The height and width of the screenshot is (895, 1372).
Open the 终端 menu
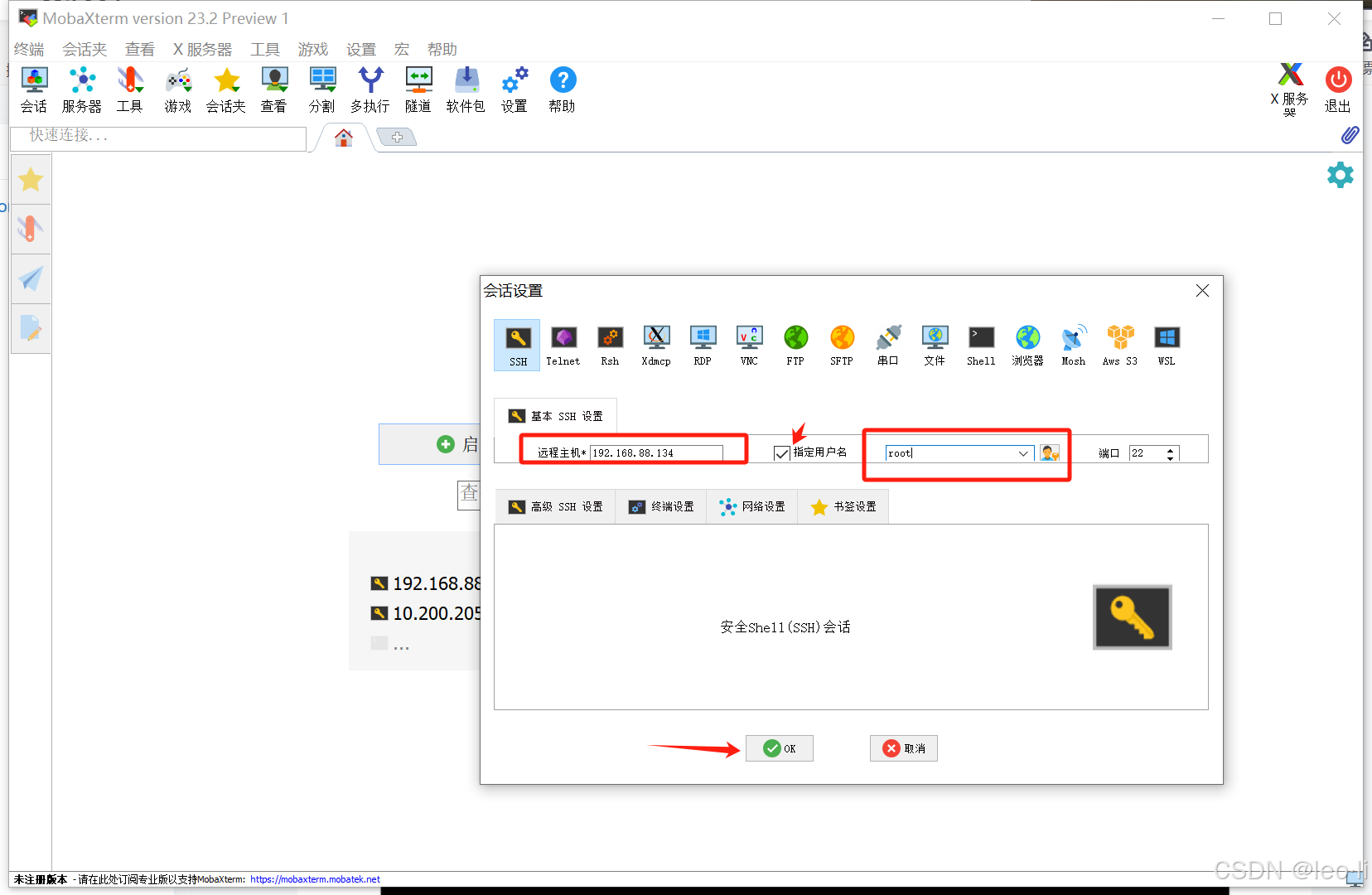(29, 49)
